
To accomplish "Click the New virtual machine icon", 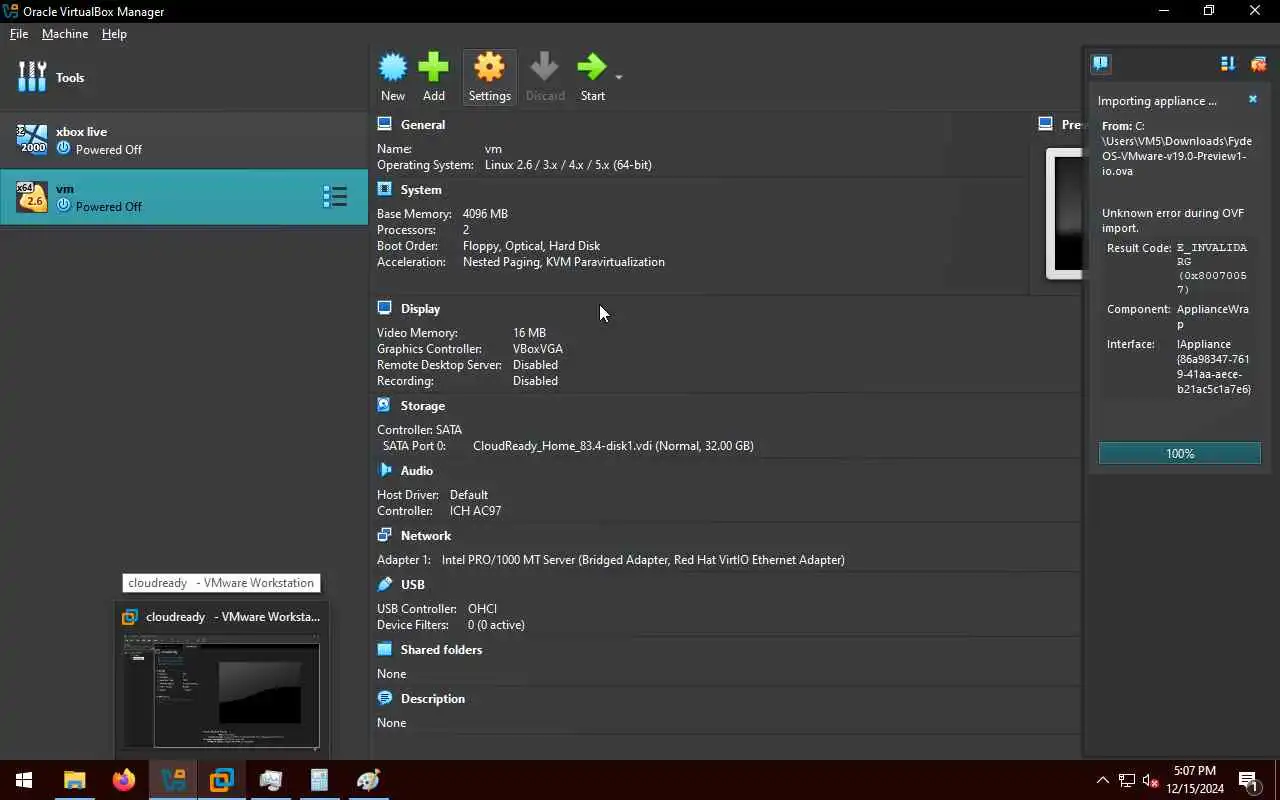I will (x=393, y=68).
